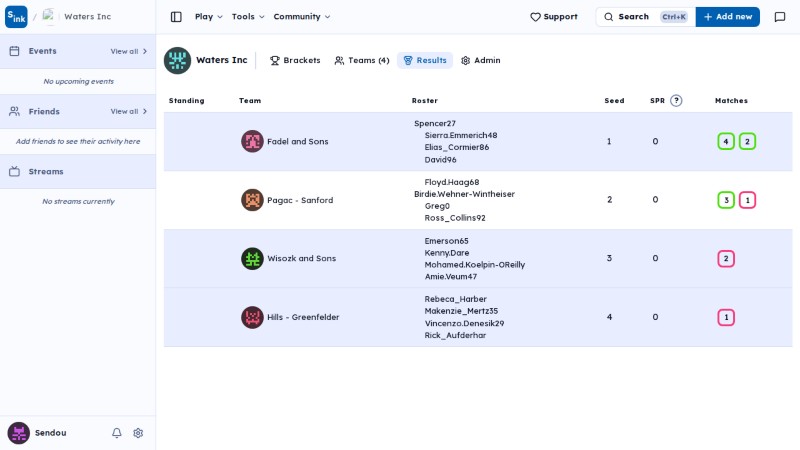Click roster player Makenzie_Mertz35

coord(461,311)
